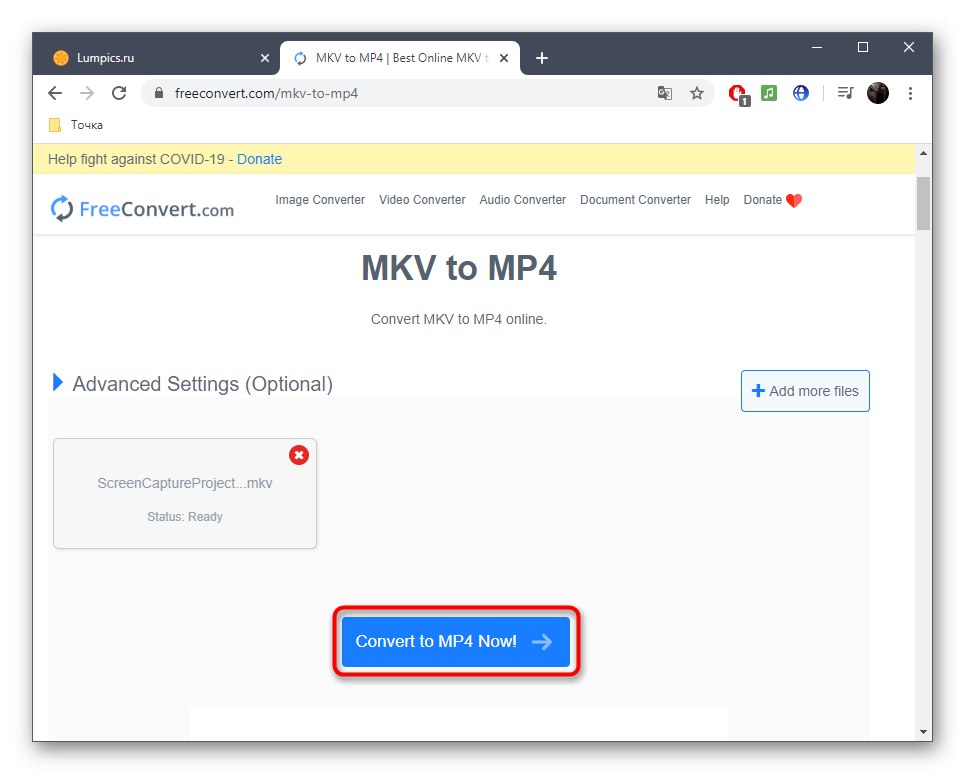Open the Chrome three-dot menu

(x=911, y=92)
